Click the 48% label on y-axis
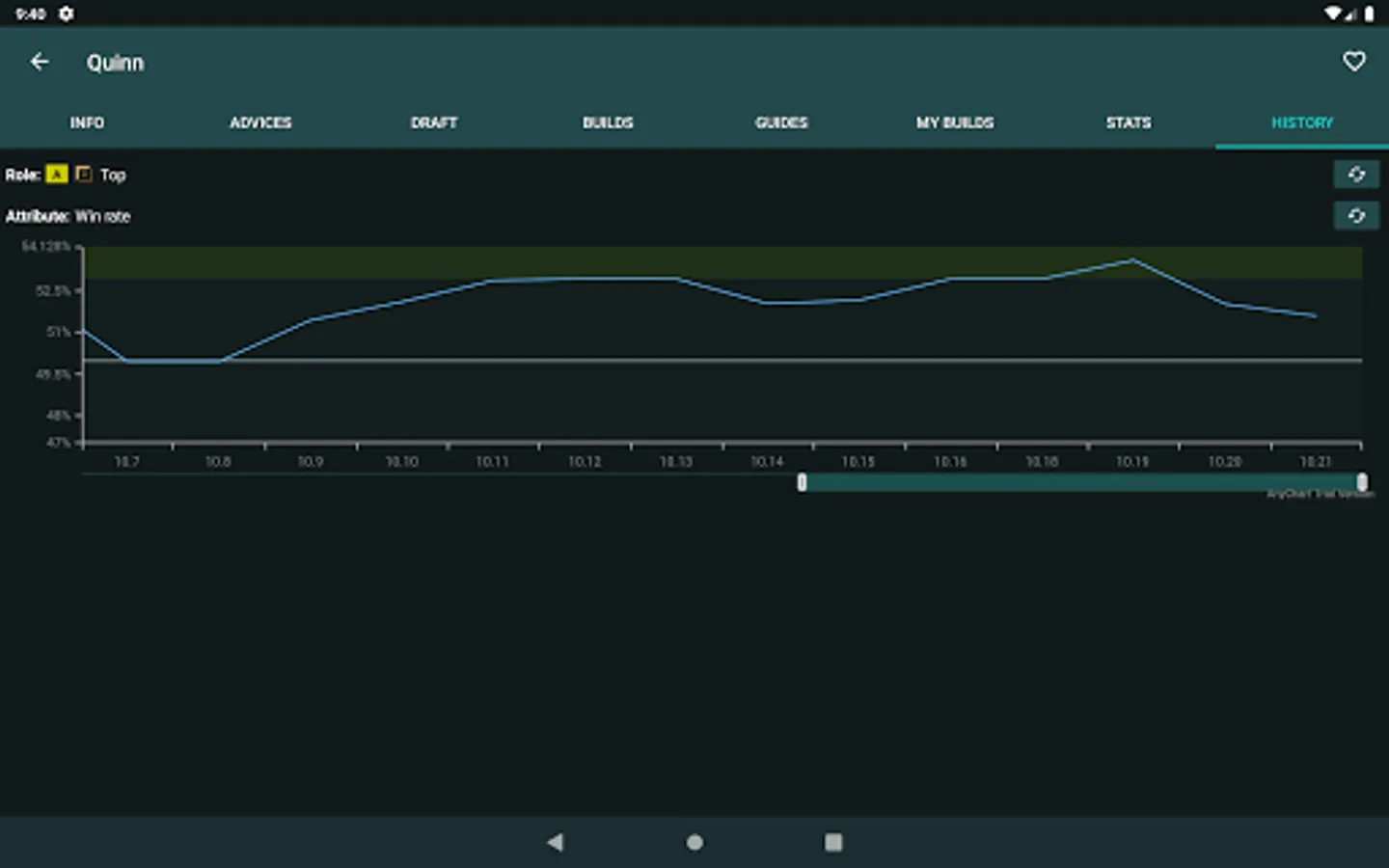The image size is (1389, 868). click(59, 415)
